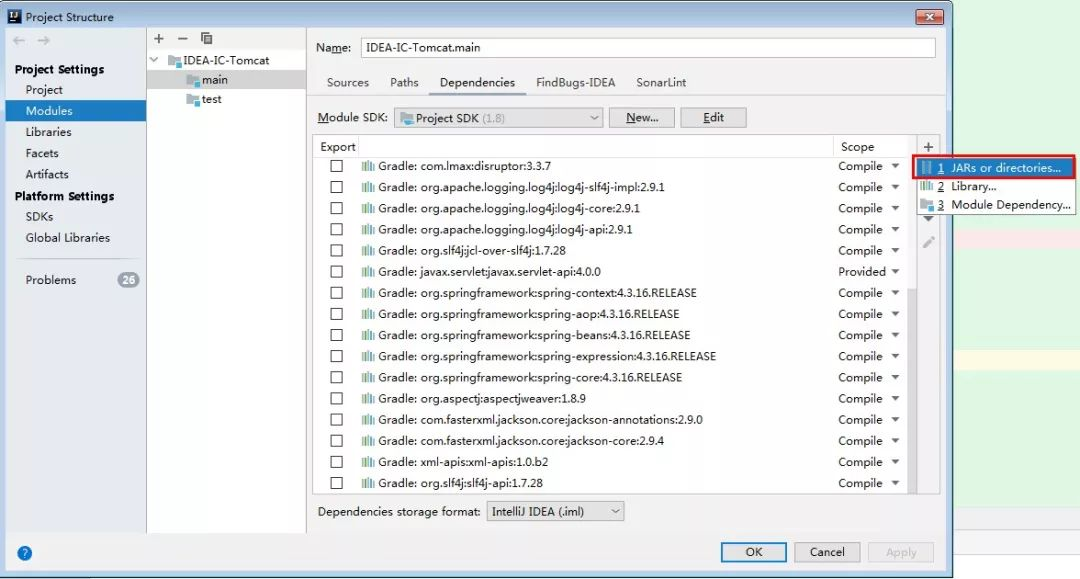Switch to the Paths tab
This screenshot has height=579, width=1080.
coord(404,83)
